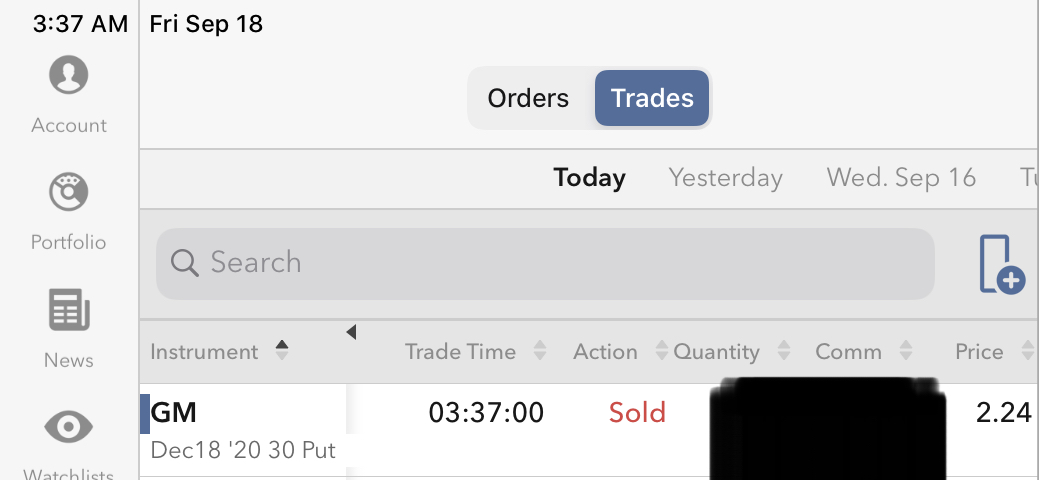Select the Yesterday date tab
1039x480 pixels.
pos(725,178)
